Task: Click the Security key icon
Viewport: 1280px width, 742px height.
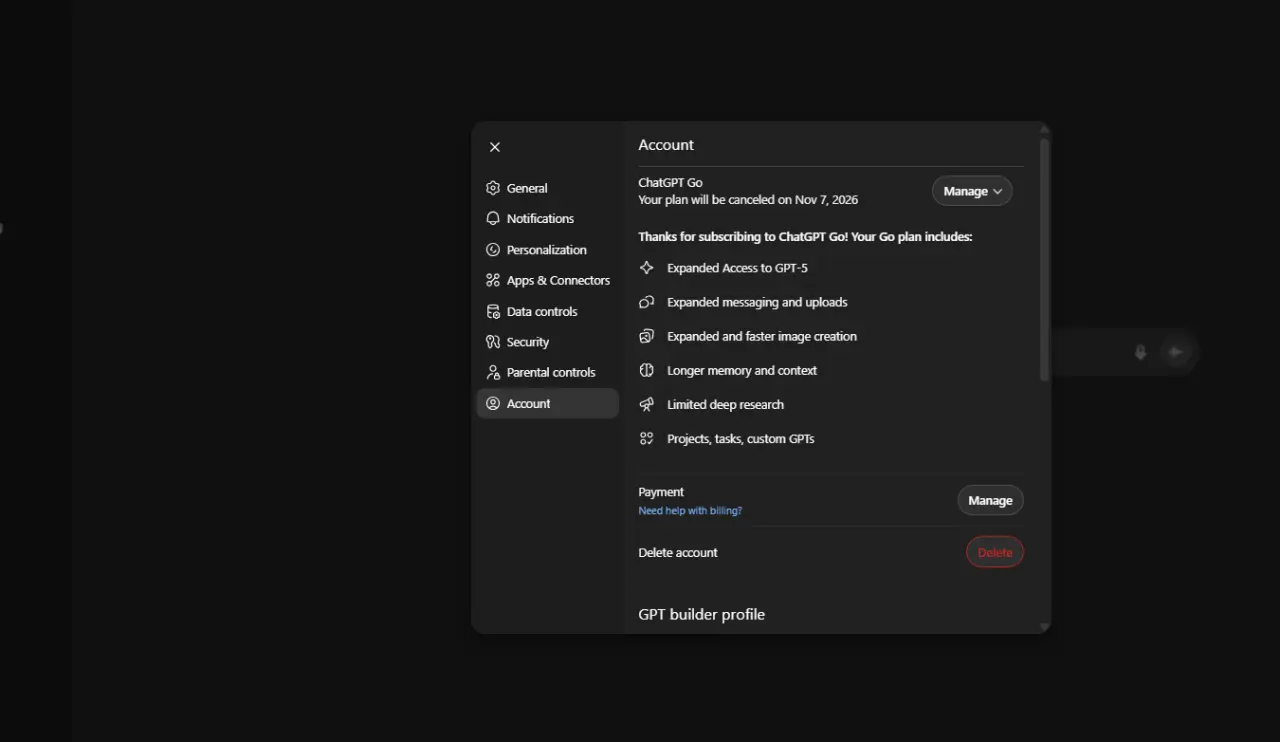Action: click(493, 342)
